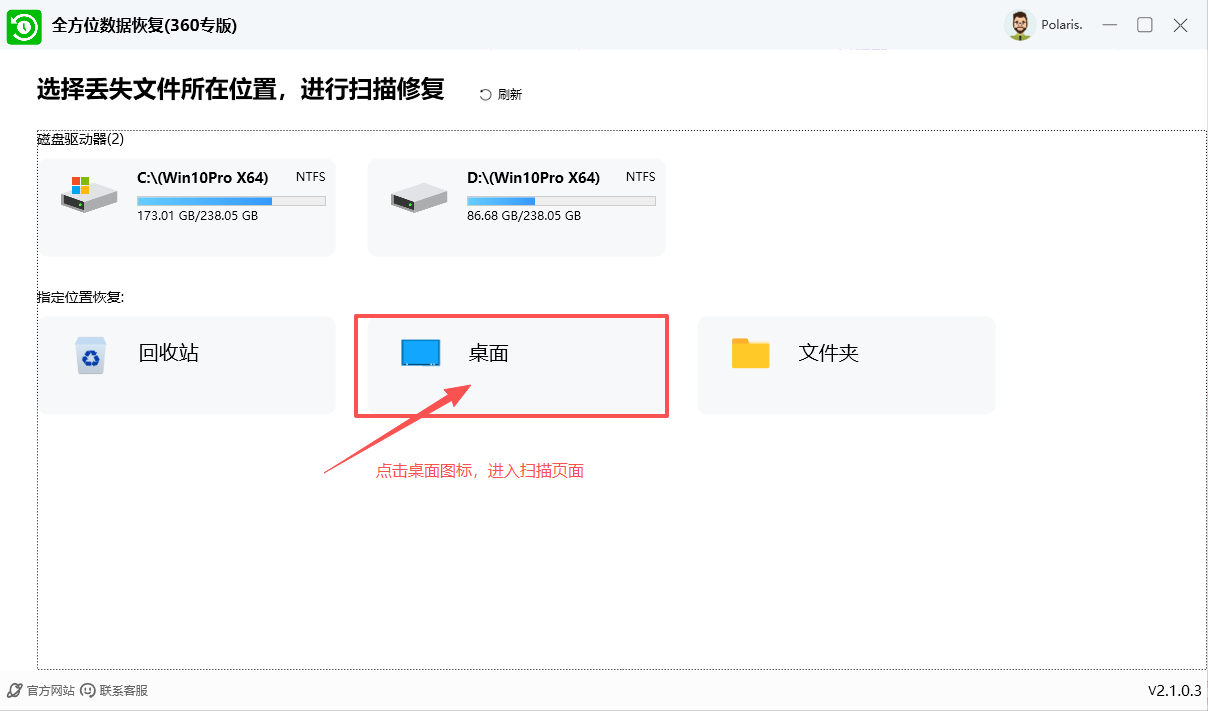
Task: Click the Recycle Bin icon
Action: pyautogui.click(x=90, y=355)
